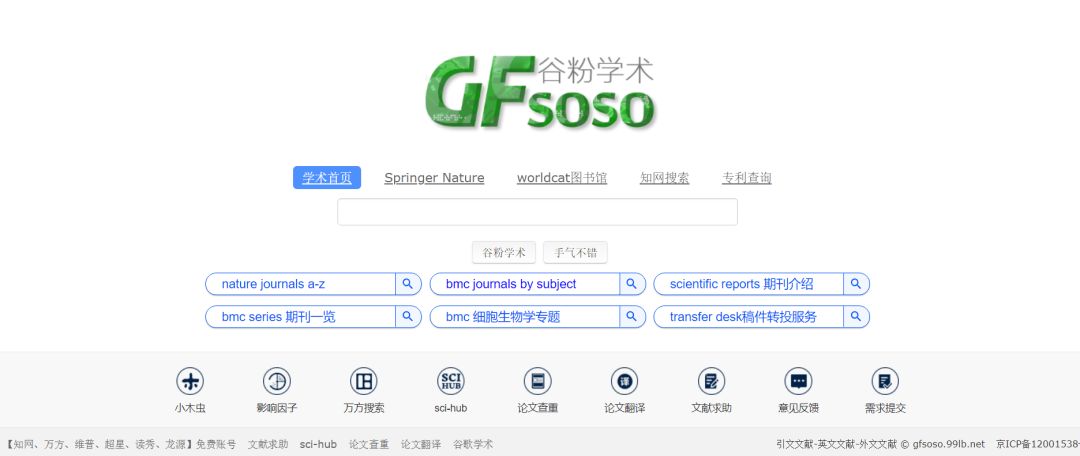This screenshot has height=456, width=1080.
Task: Switch to Springer Nature tab
Action: [434, 178]
